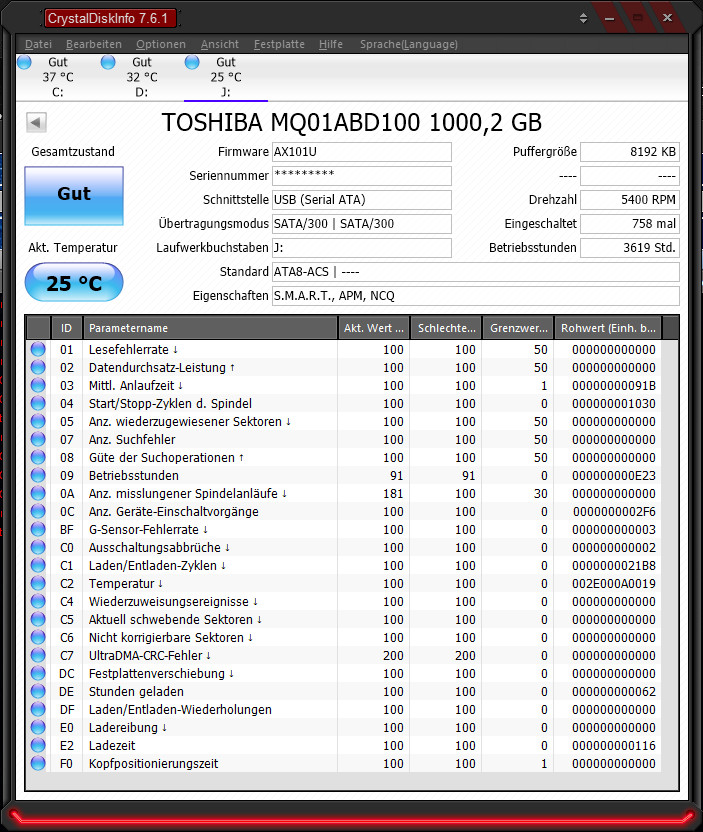This screenshot has width=703, height=832.
Task: Click status icon for Aktuell schwebende Sektoren
Action: [38, 620]
